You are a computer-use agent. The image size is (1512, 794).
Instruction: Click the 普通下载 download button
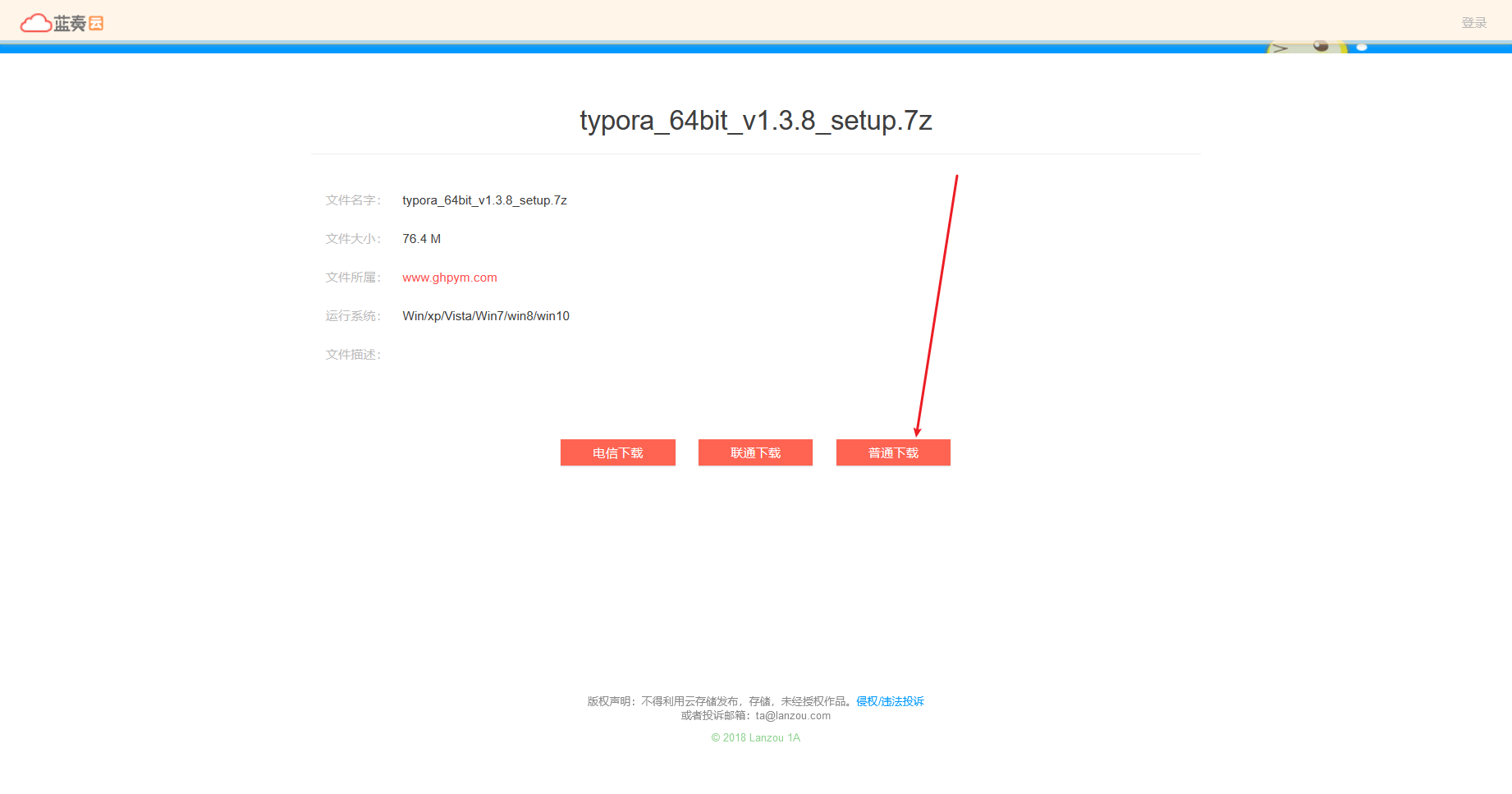[x=893, y=452]
